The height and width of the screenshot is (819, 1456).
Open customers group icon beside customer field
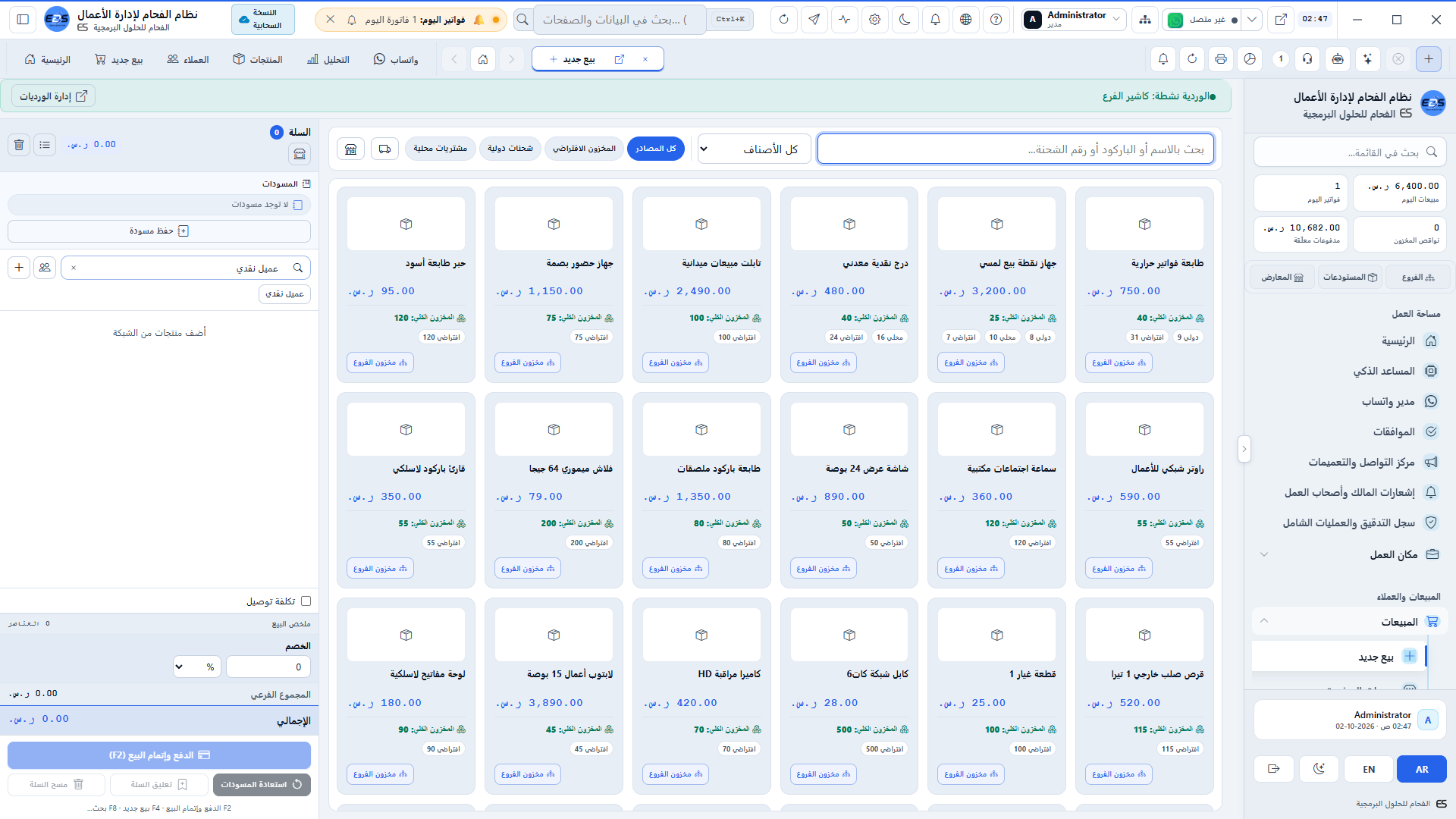click(45, 268)
